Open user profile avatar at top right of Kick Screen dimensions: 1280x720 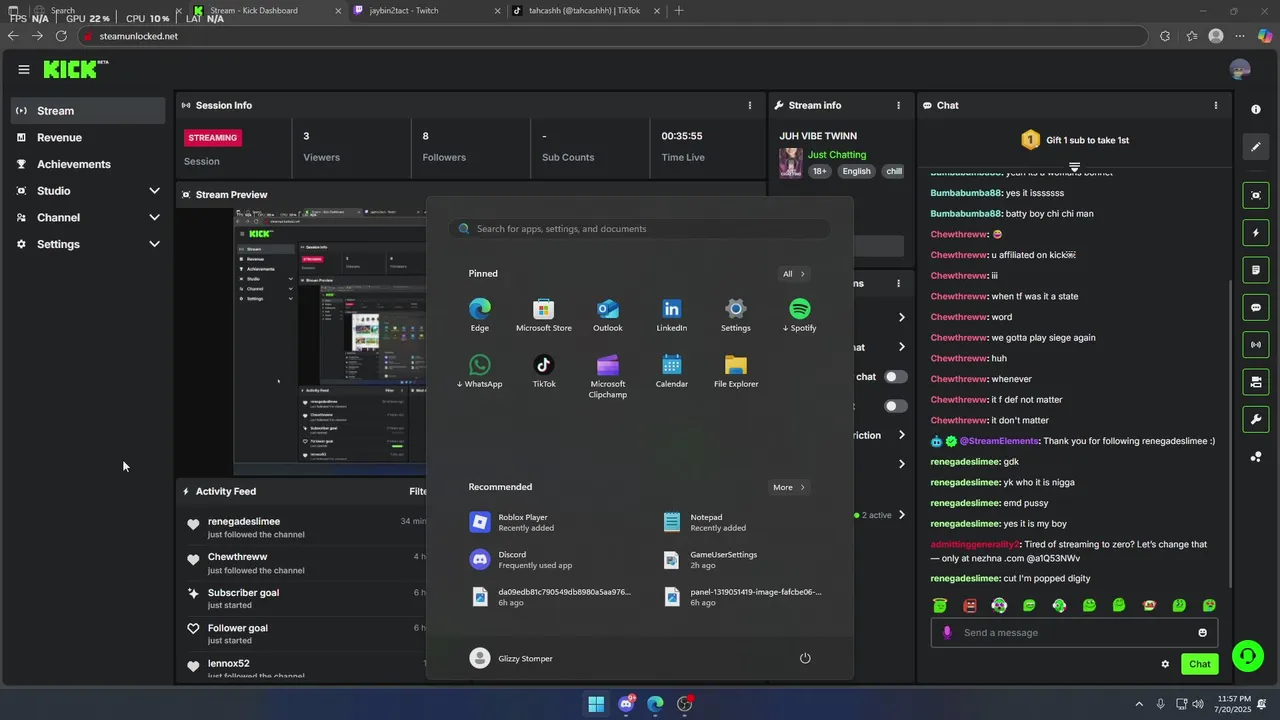pos(1240,69)
